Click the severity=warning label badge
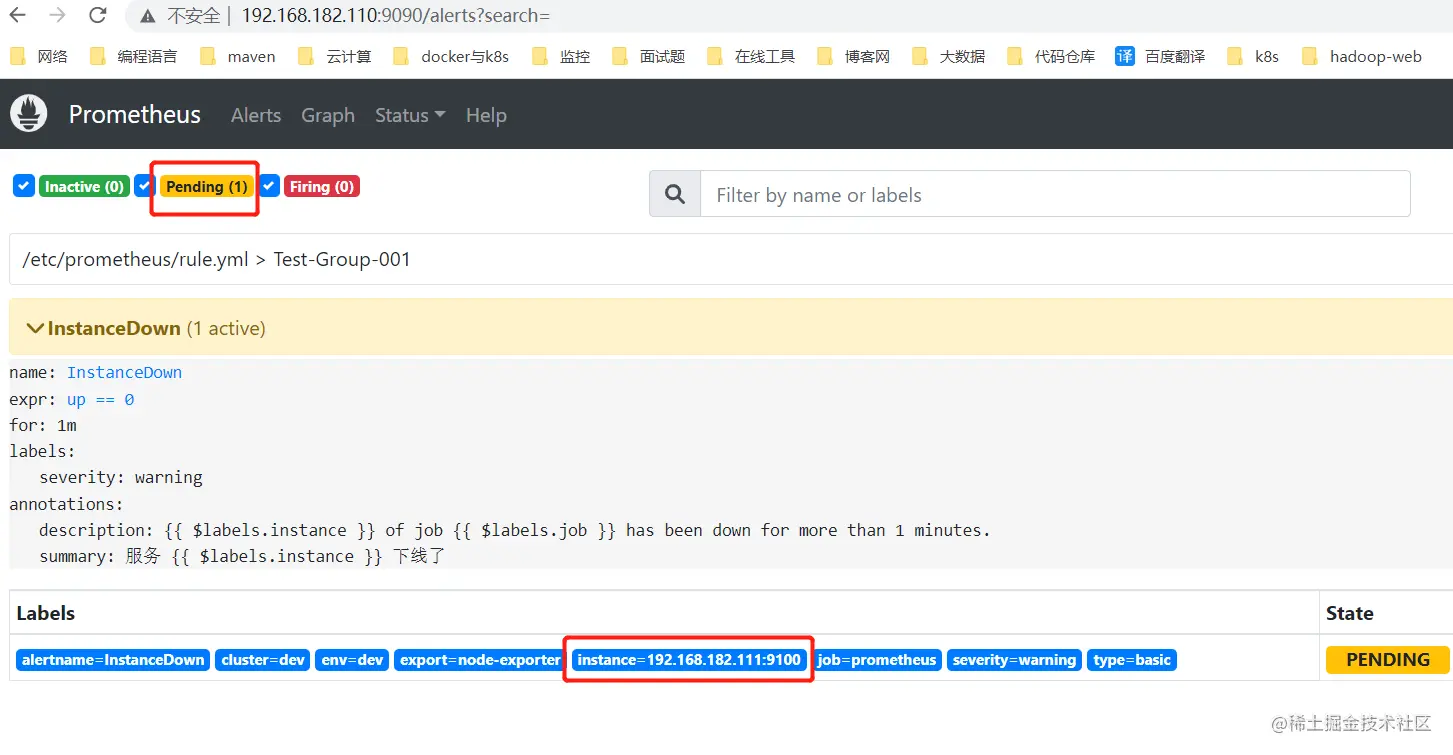 [1014, 660]
